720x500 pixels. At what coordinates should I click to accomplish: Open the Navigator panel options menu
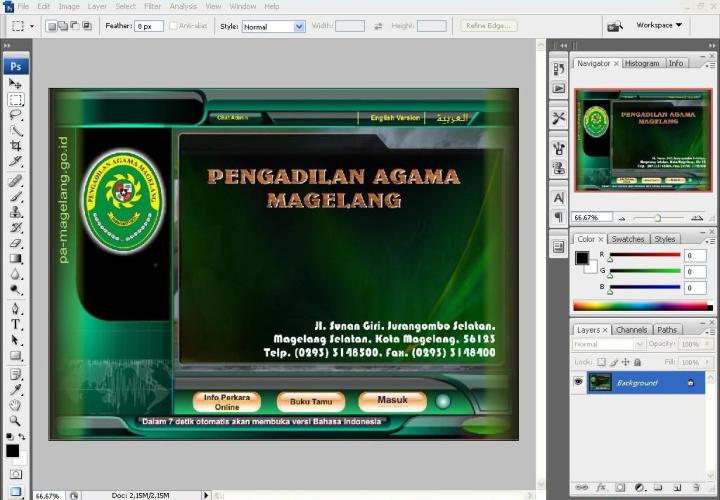click(x=711, y=65)
